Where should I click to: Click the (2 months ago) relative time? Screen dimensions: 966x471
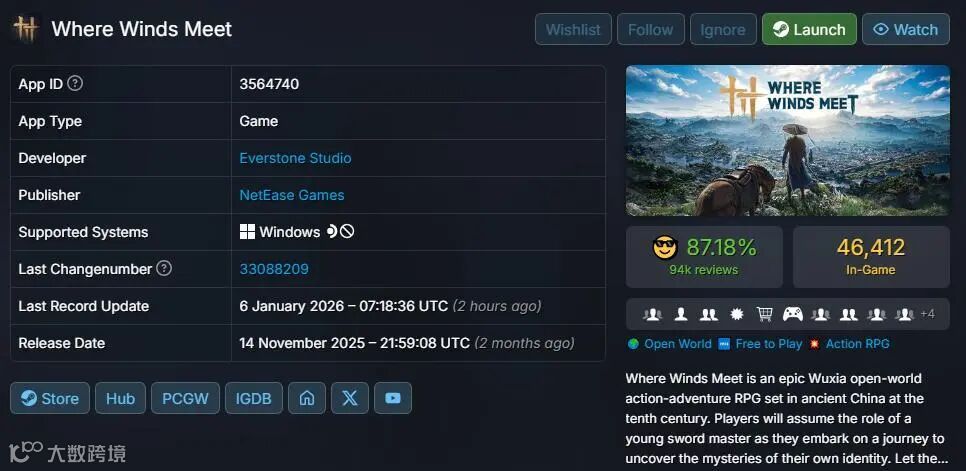click(525, 343)
